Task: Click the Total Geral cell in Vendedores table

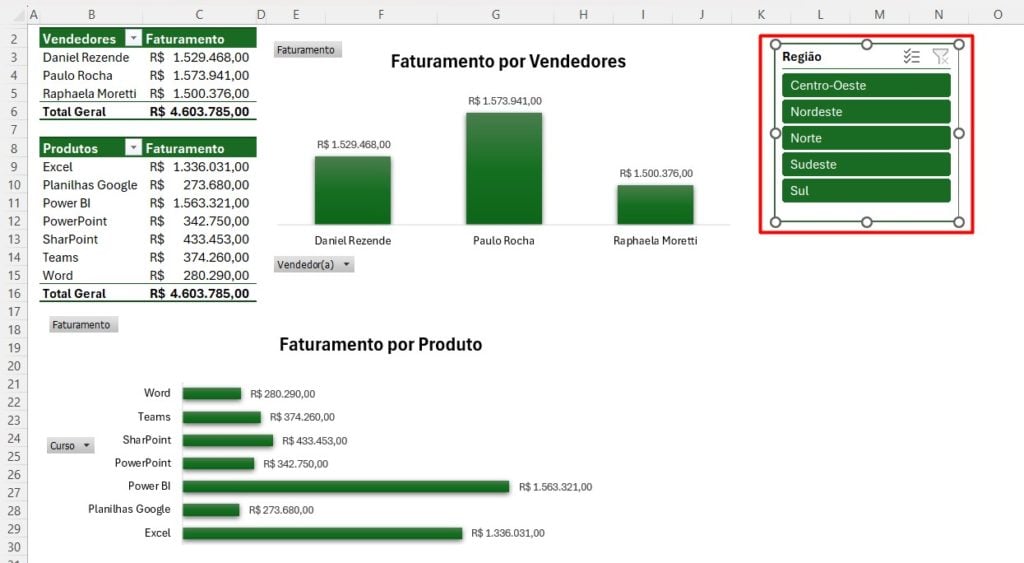Action: (x=91, y=112)
